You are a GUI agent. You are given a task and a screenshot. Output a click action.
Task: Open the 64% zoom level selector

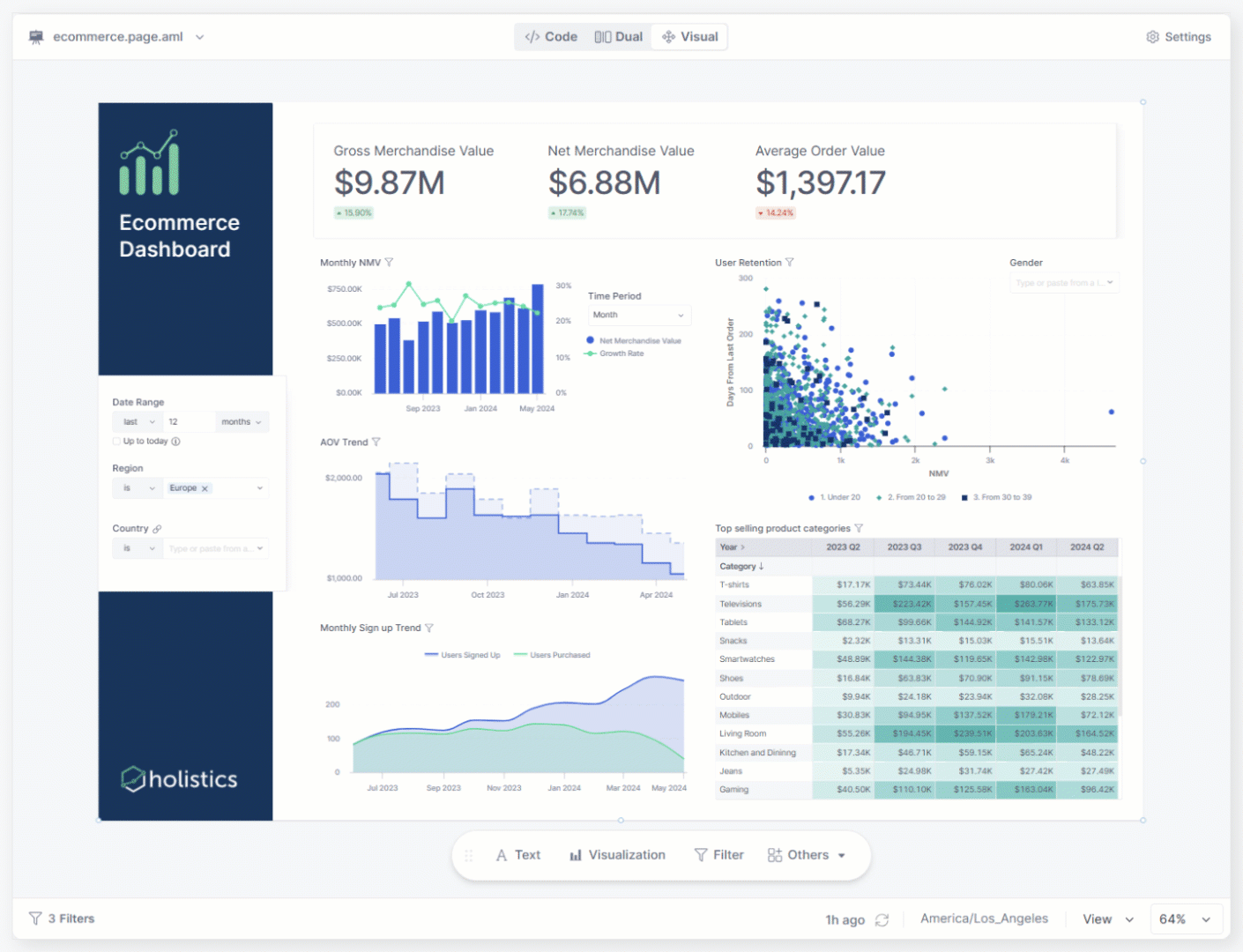1185,919
